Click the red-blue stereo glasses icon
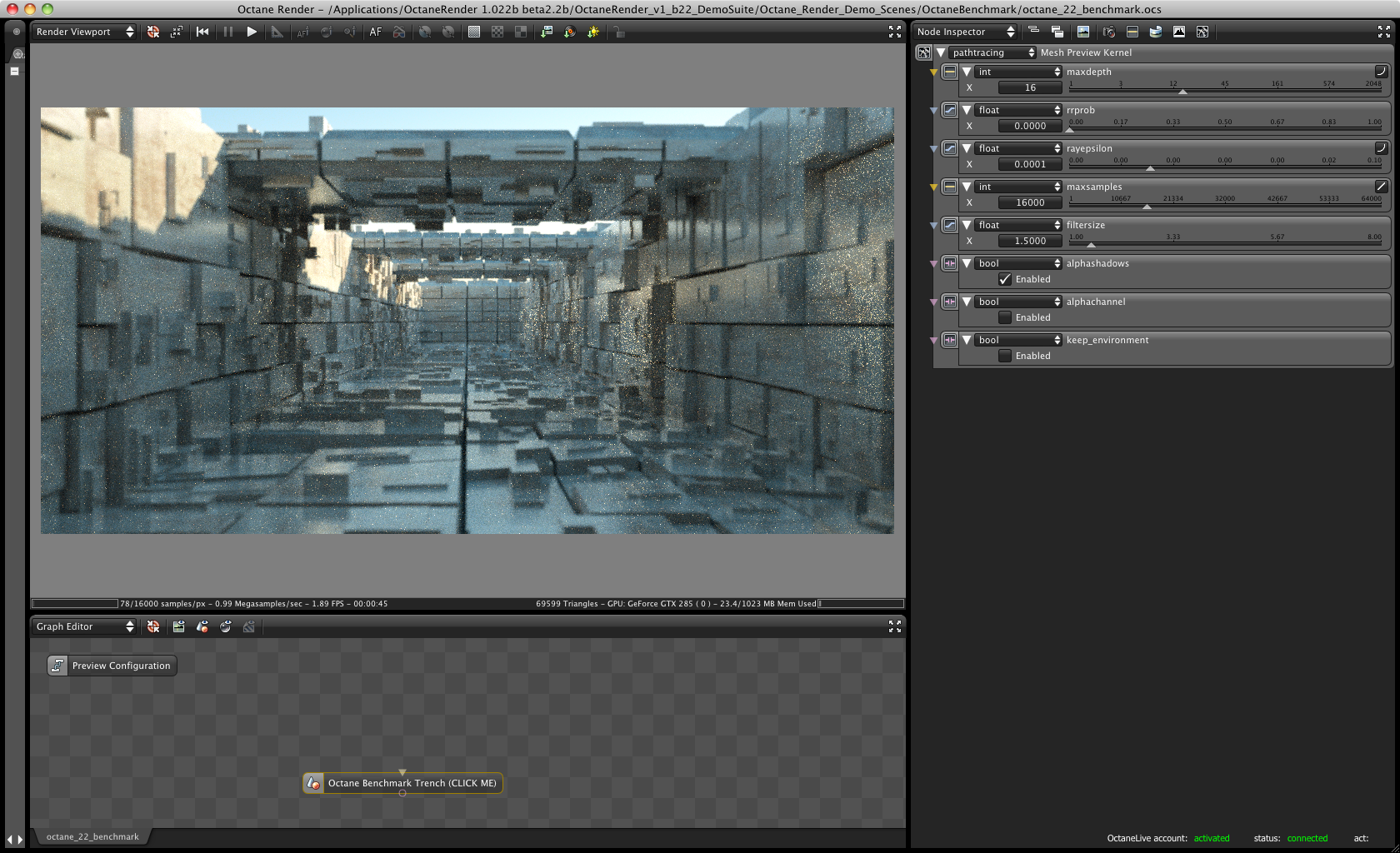 pos(399,32)
